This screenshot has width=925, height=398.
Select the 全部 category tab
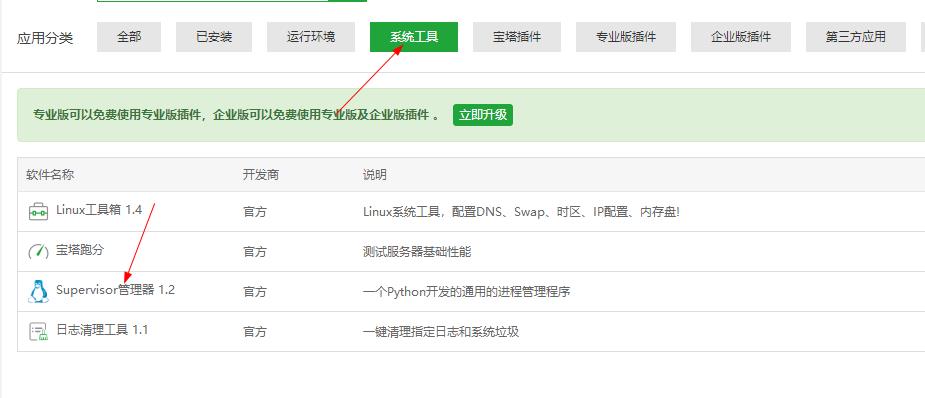coord(129,37)
